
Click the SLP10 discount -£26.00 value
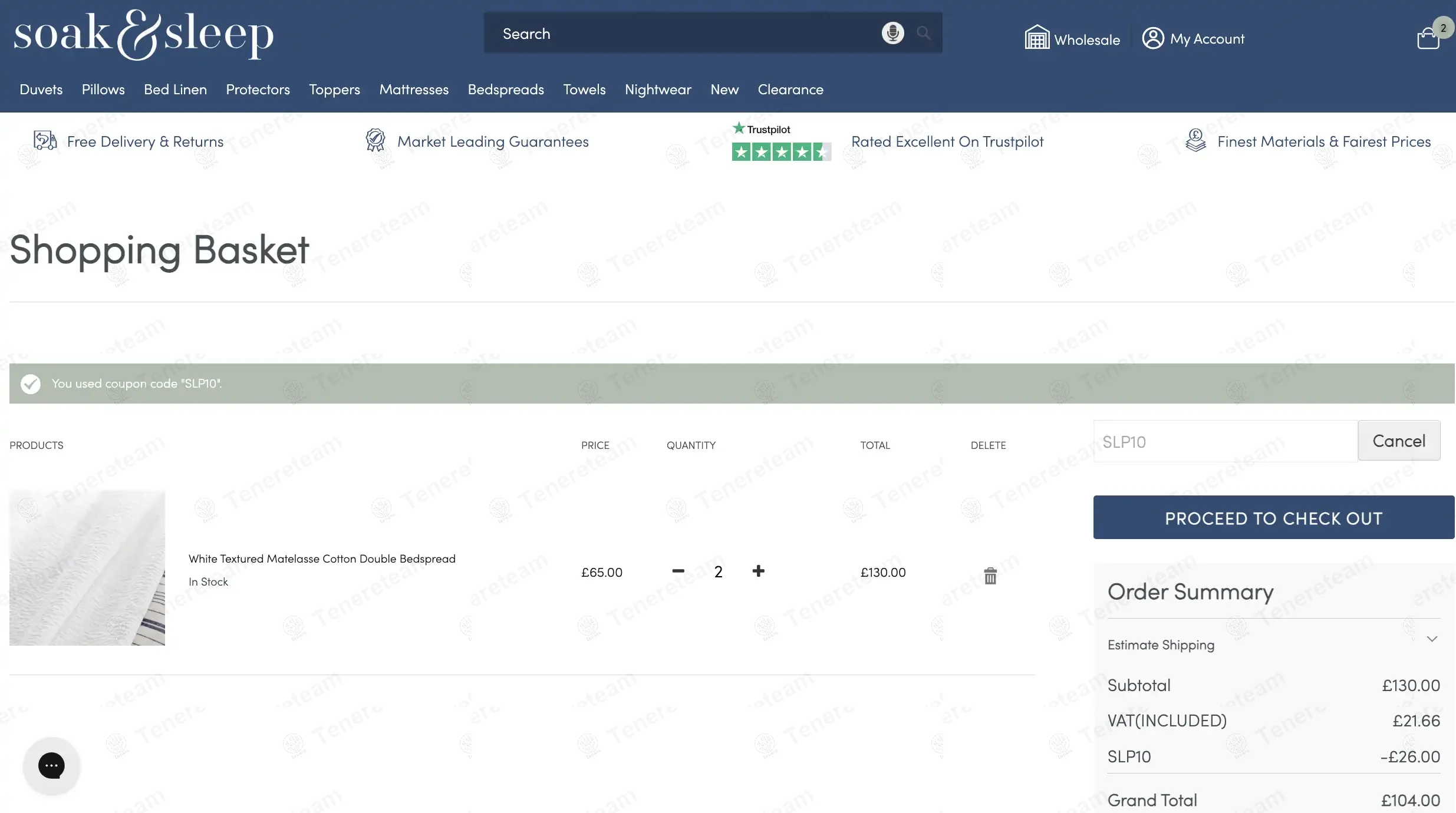coord(1410,756)
